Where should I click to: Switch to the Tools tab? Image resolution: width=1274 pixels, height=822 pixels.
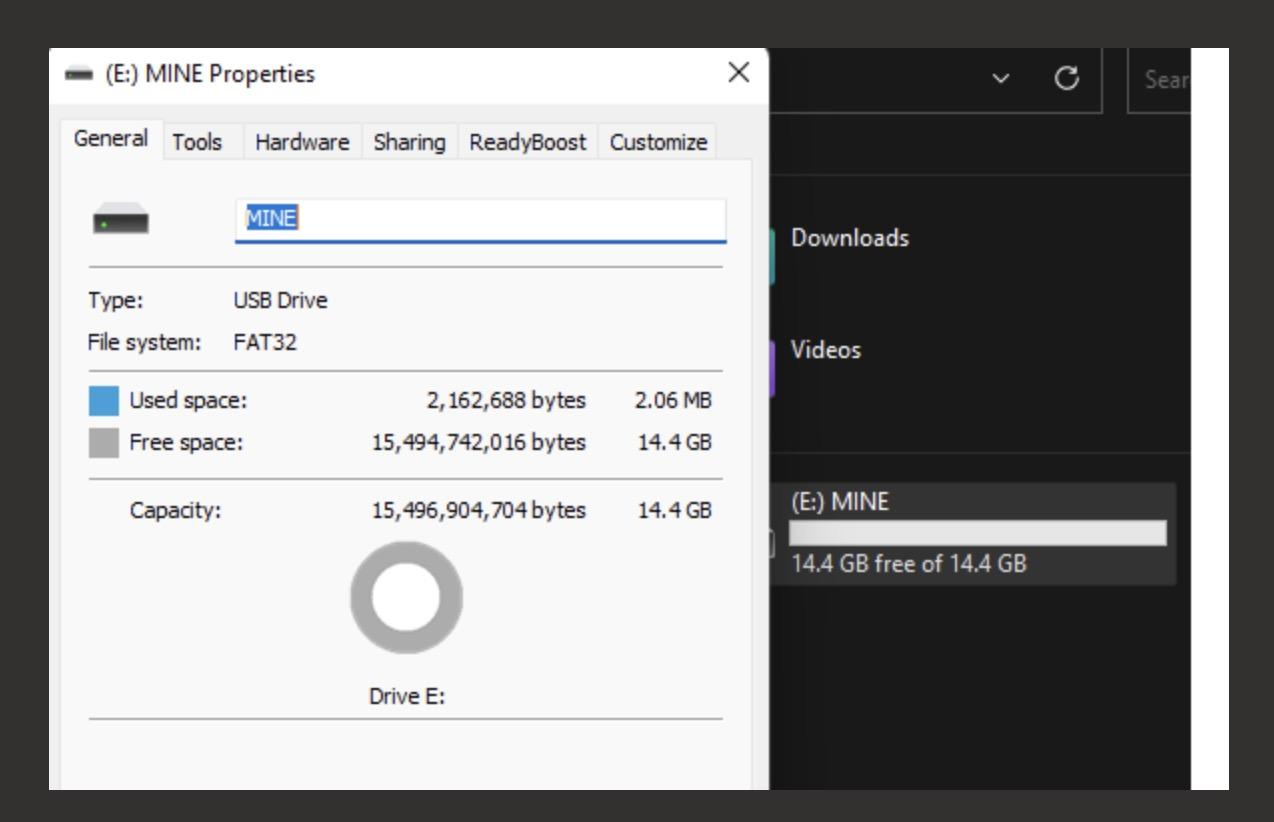(197, 143)
